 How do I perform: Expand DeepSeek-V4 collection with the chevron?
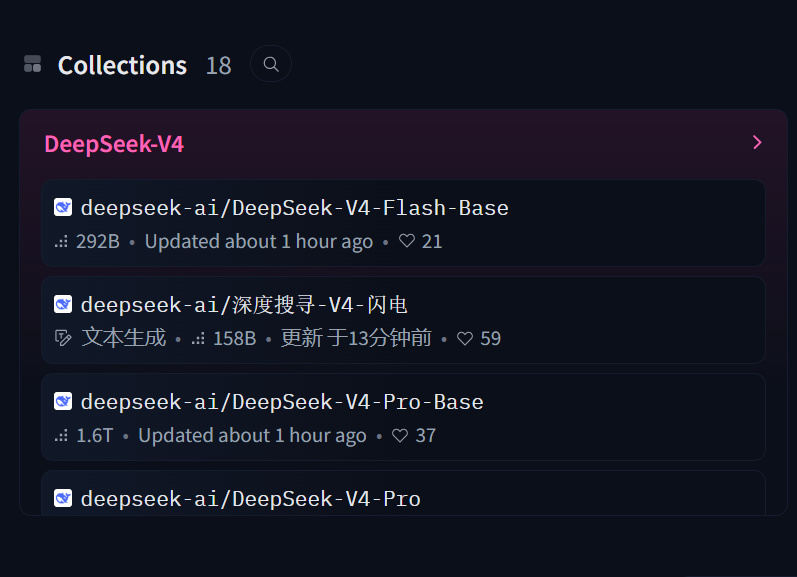(757, 142)
